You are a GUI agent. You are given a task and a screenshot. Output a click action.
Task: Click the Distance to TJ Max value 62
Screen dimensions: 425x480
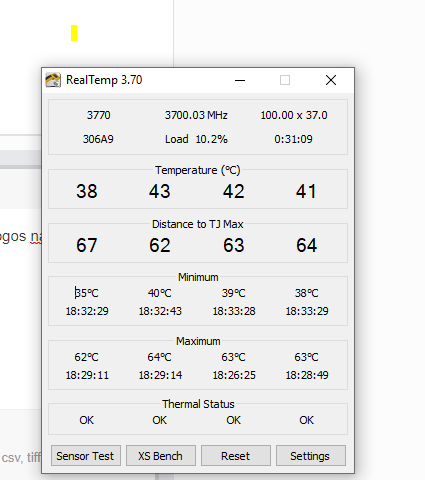[160, 245]
